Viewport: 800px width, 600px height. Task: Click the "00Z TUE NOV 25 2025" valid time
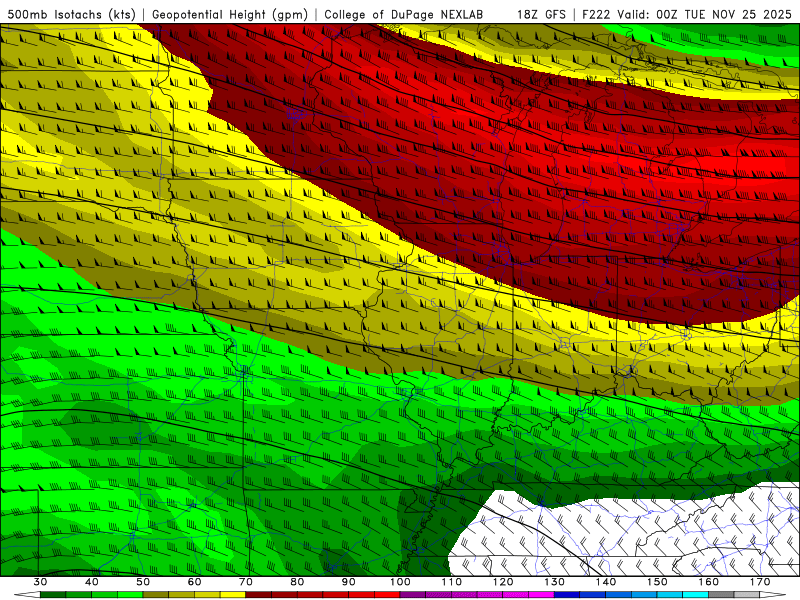click(724, 14)
